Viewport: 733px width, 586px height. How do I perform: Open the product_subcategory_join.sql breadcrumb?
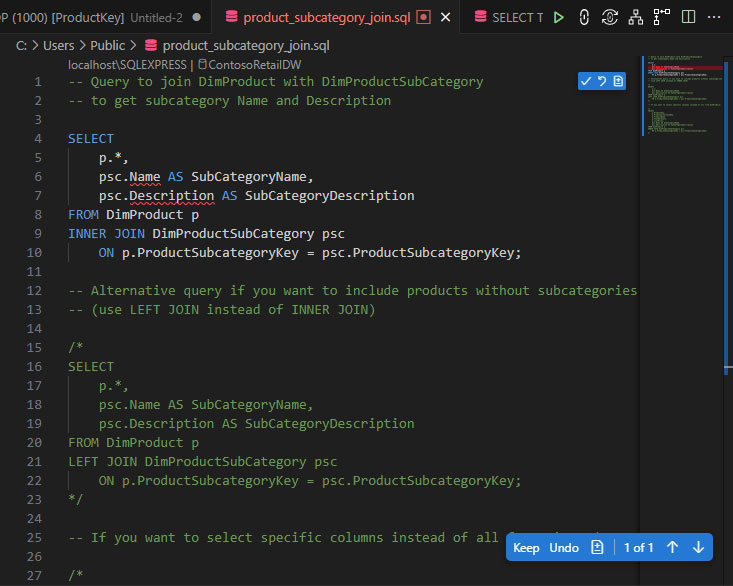coord(246,46)
